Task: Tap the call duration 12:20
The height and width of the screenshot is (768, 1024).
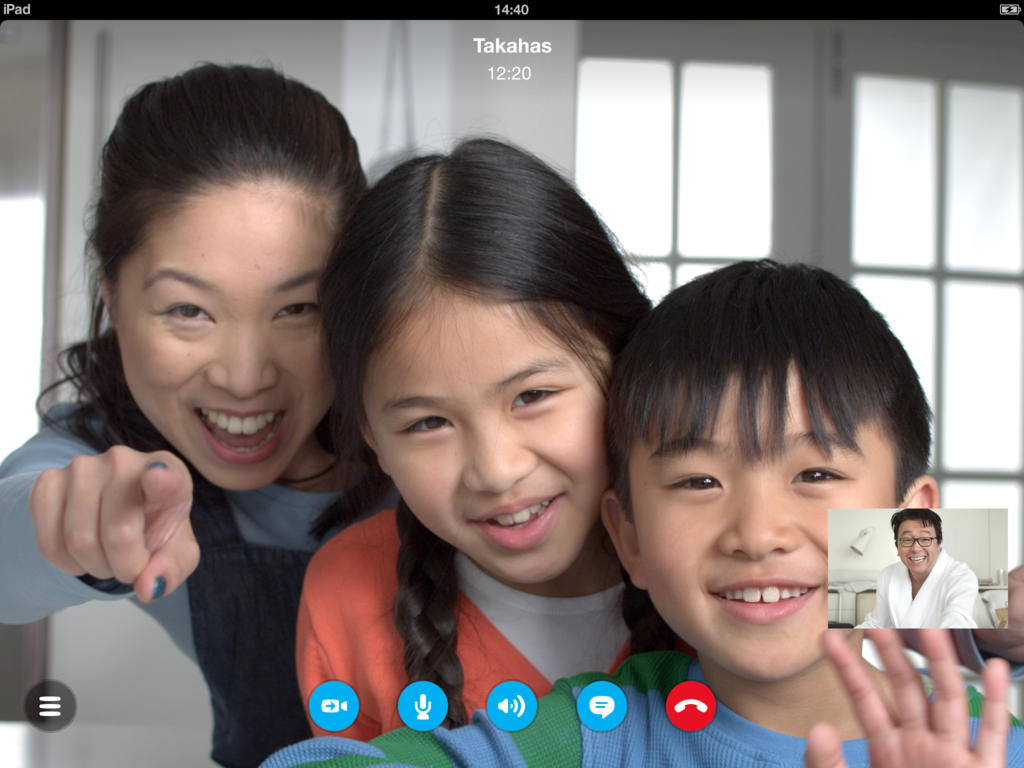Action: click(x=509, y=73)
